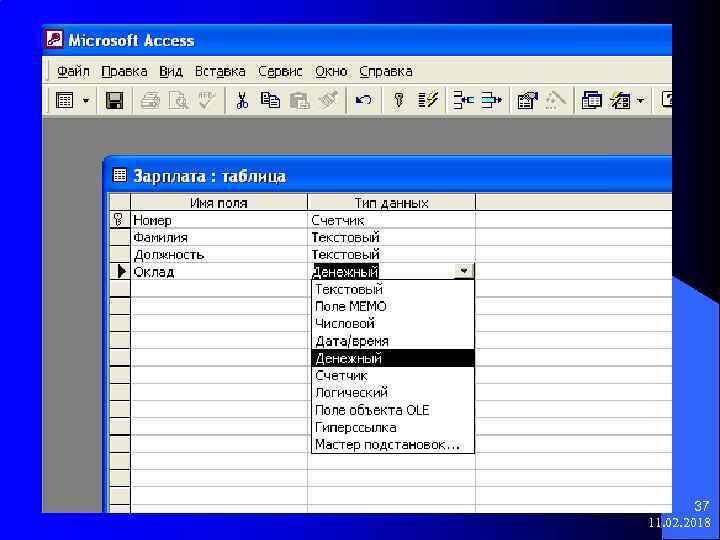Open the Сервис menu

tap(280, 71)
